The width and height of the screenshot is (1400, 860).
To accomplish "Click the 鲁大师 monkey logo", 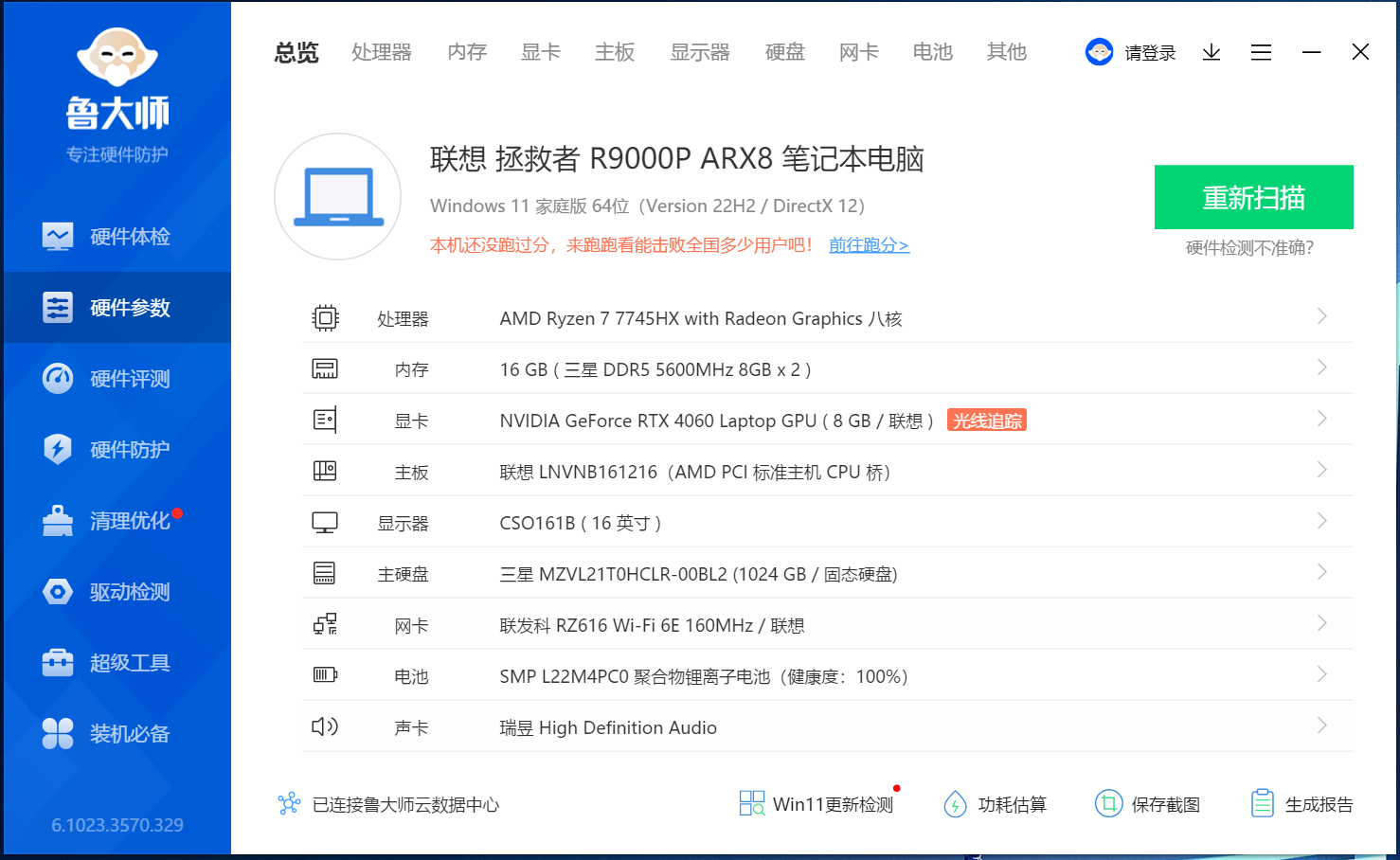I will point(117,57).
